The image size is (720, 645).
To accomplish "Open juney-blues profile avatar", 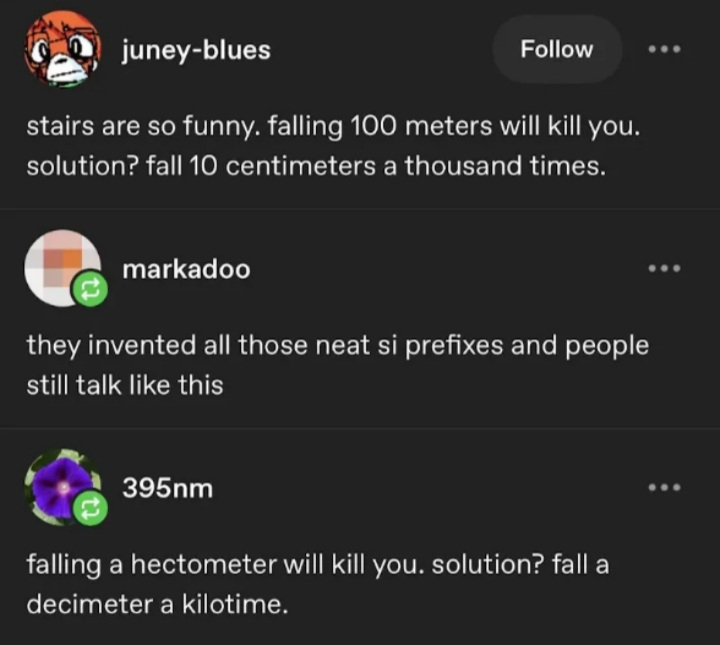I will (62, 48).
